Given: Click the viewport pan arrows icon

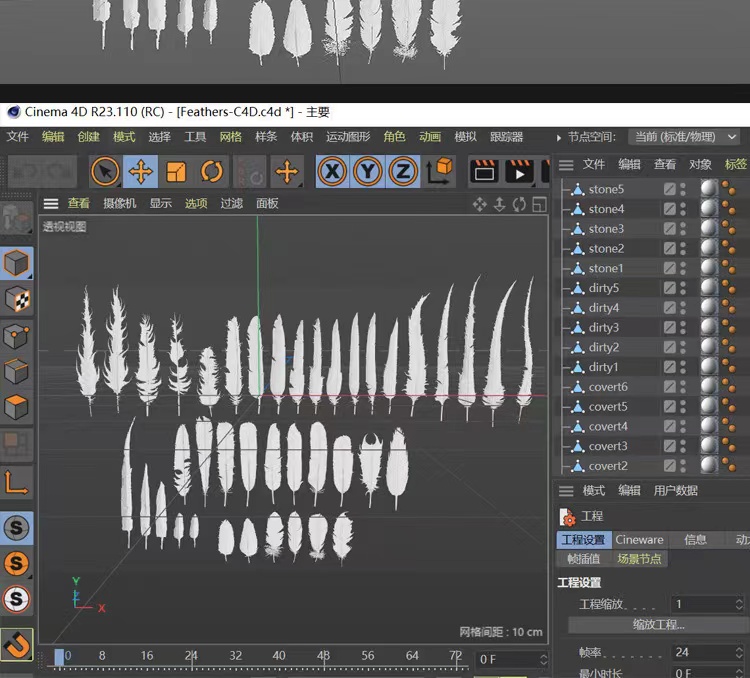Looking at the screenshot, I should [x=479, y=204].
